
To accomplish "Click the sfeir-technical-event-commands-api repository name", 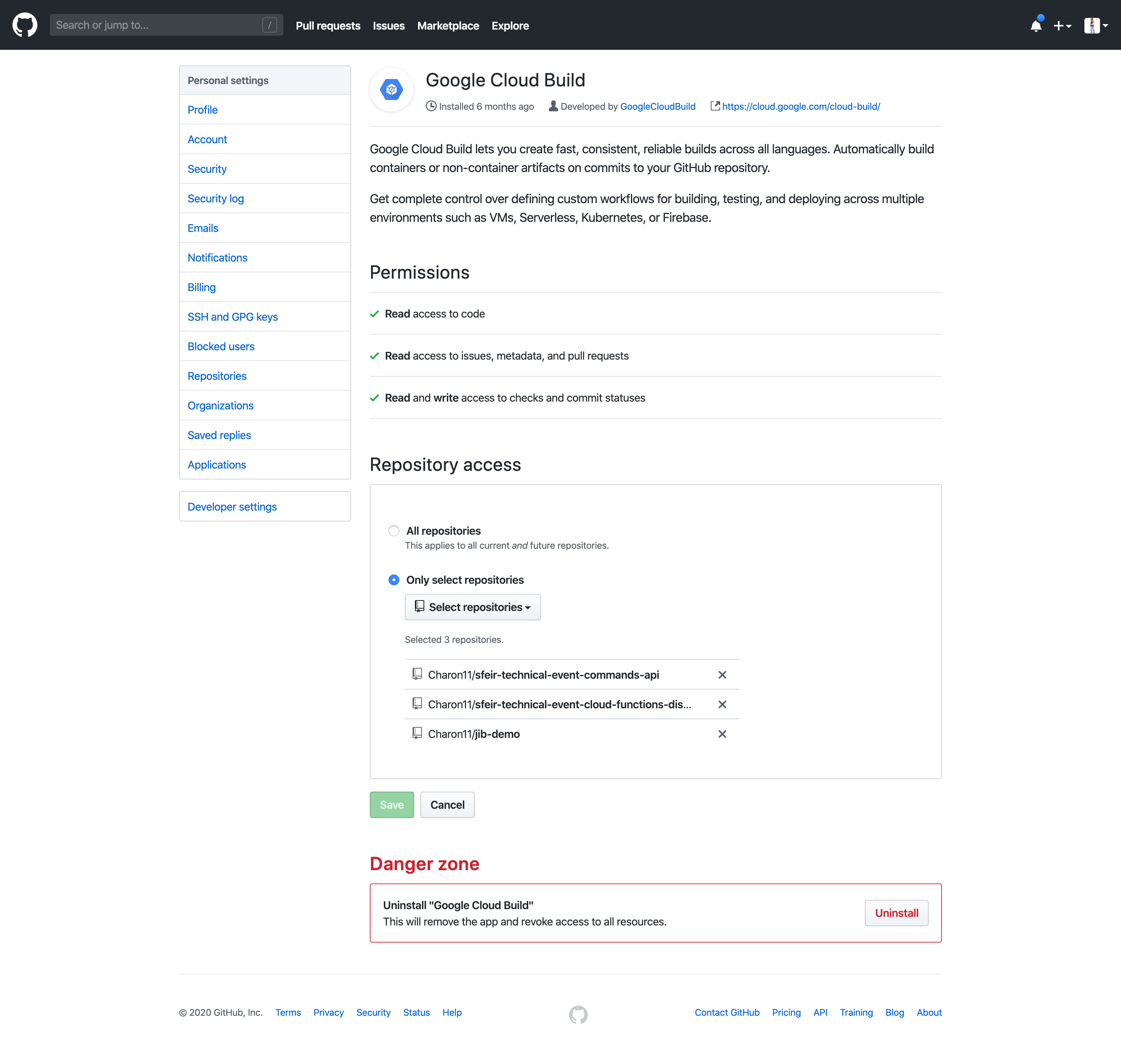I will tap(543, 675).
